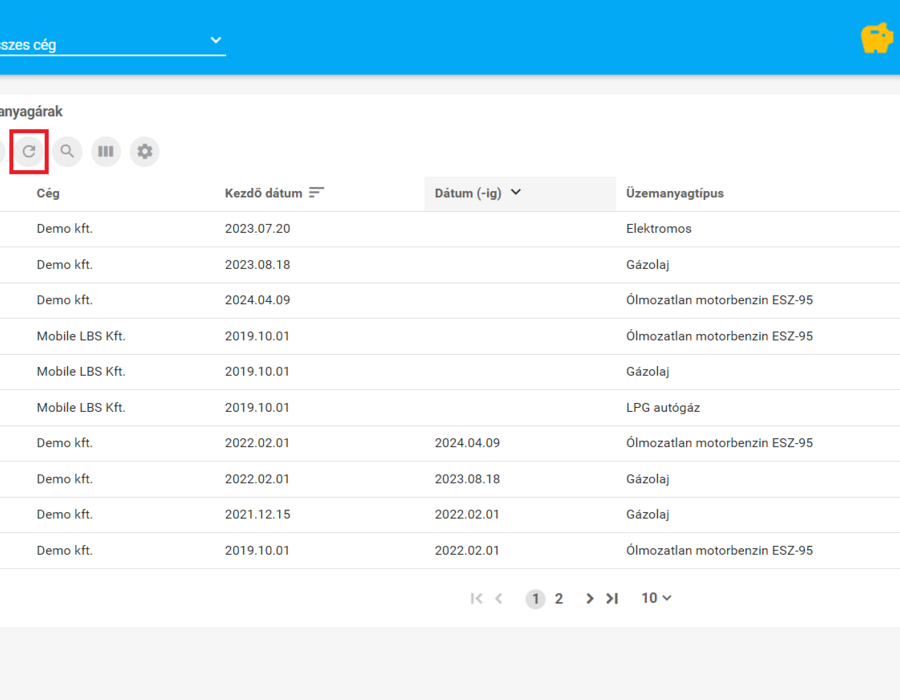Refresh the fuel price table
The width and height of the screenshot is (900, 700).
tap(29, 151)
